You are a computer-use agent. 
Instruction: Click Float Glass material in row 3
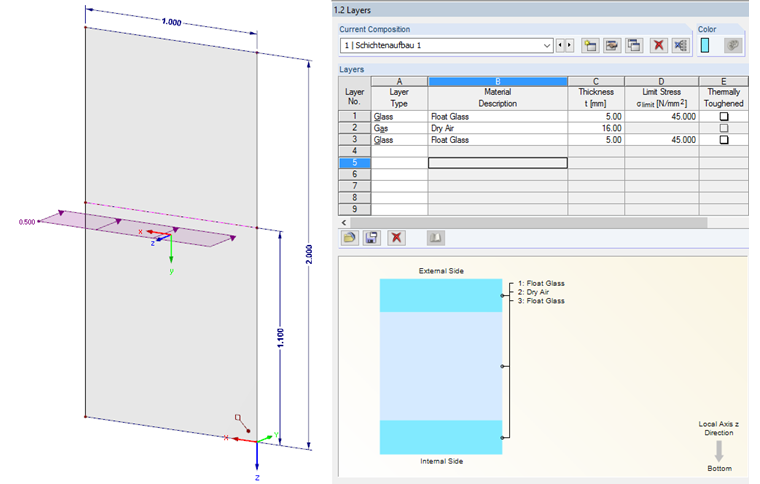tap(498, 140)
